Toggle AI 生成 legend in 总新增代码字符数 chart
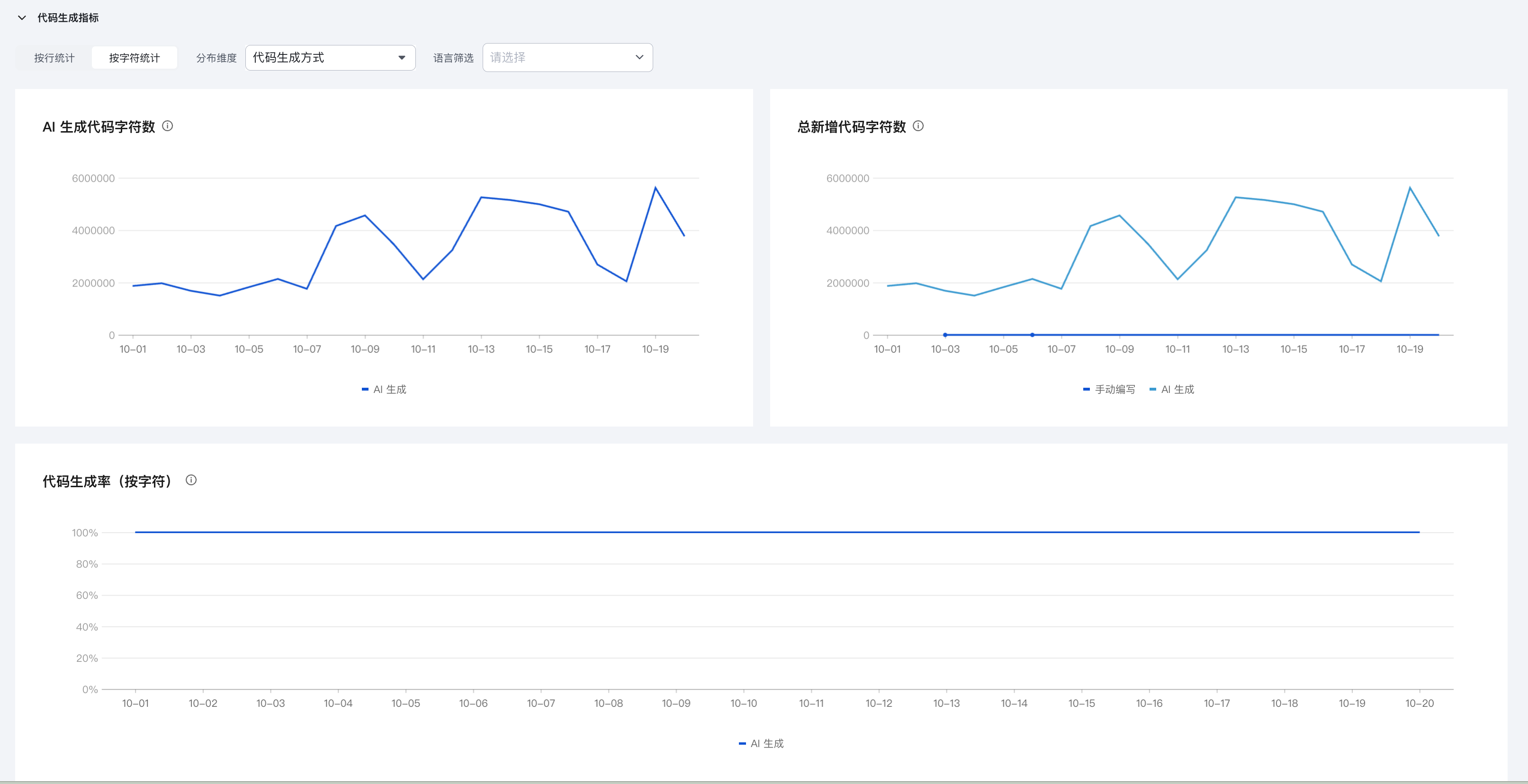The height and width of the screenshot is (784, 1528). point(1171,389)
